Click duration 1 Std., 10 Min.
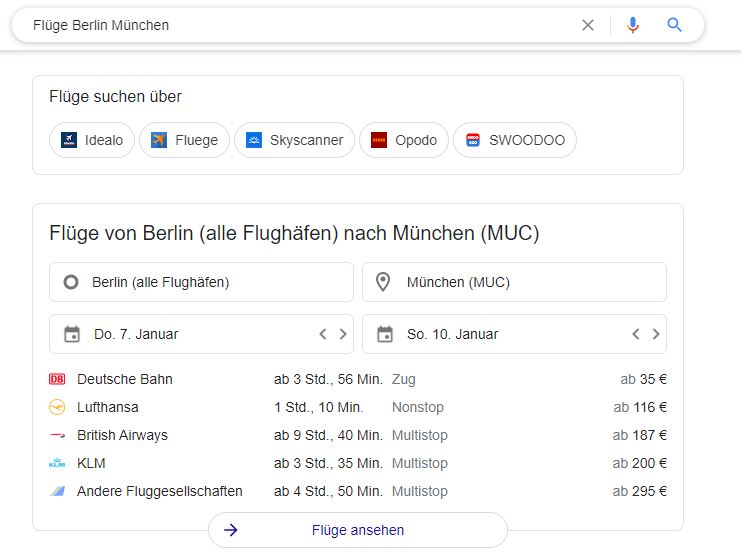The height and width of the screenshot is (549, 741). pyautogui.click(x=319, y=407)
